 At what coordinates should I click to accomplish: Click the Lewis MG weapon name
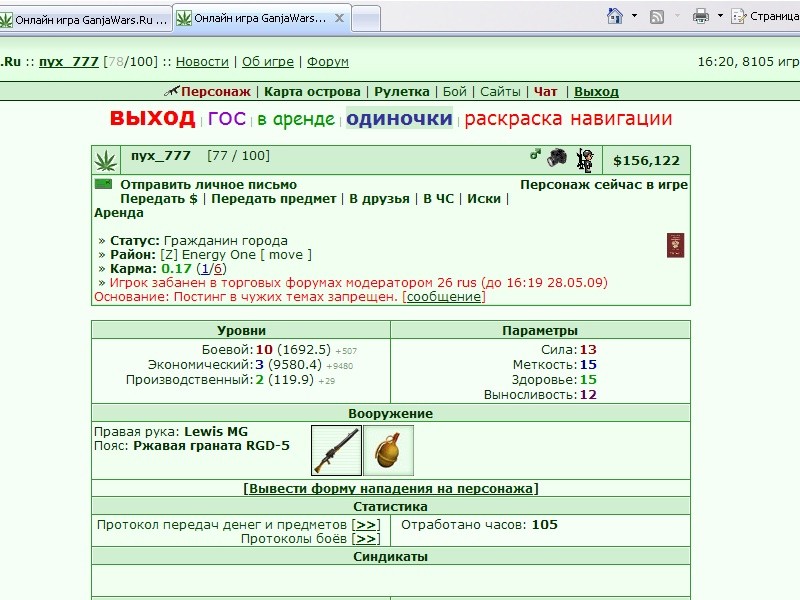[x=216, y=432]
